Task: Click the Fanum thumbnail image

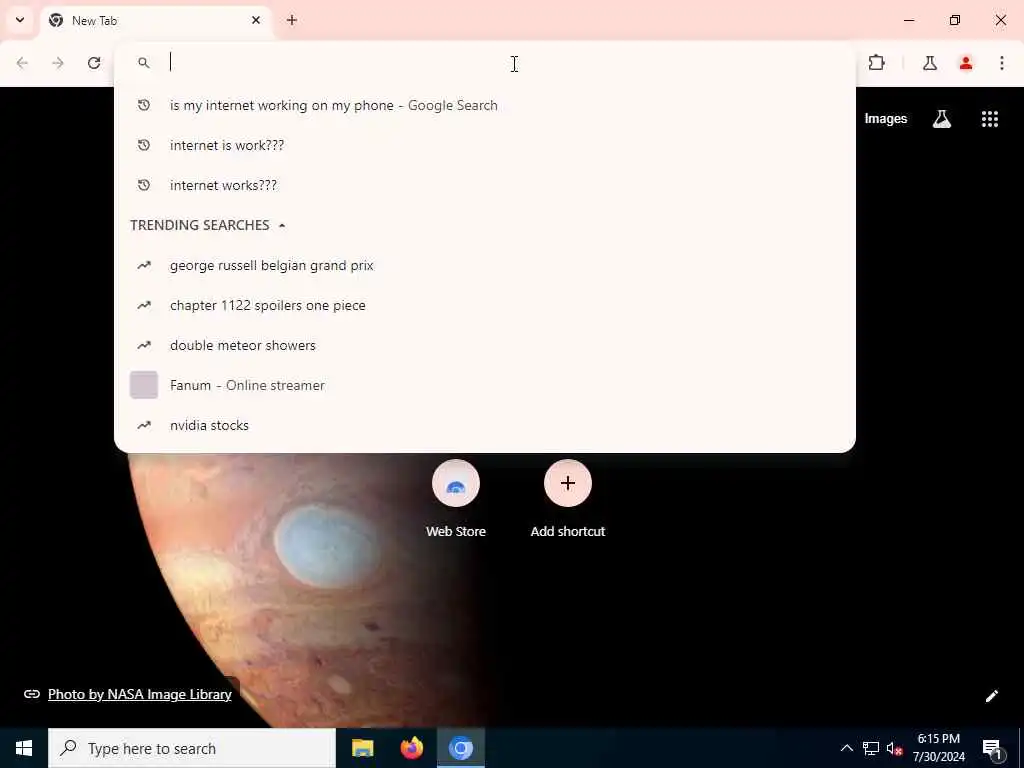Action: (144, 385)
